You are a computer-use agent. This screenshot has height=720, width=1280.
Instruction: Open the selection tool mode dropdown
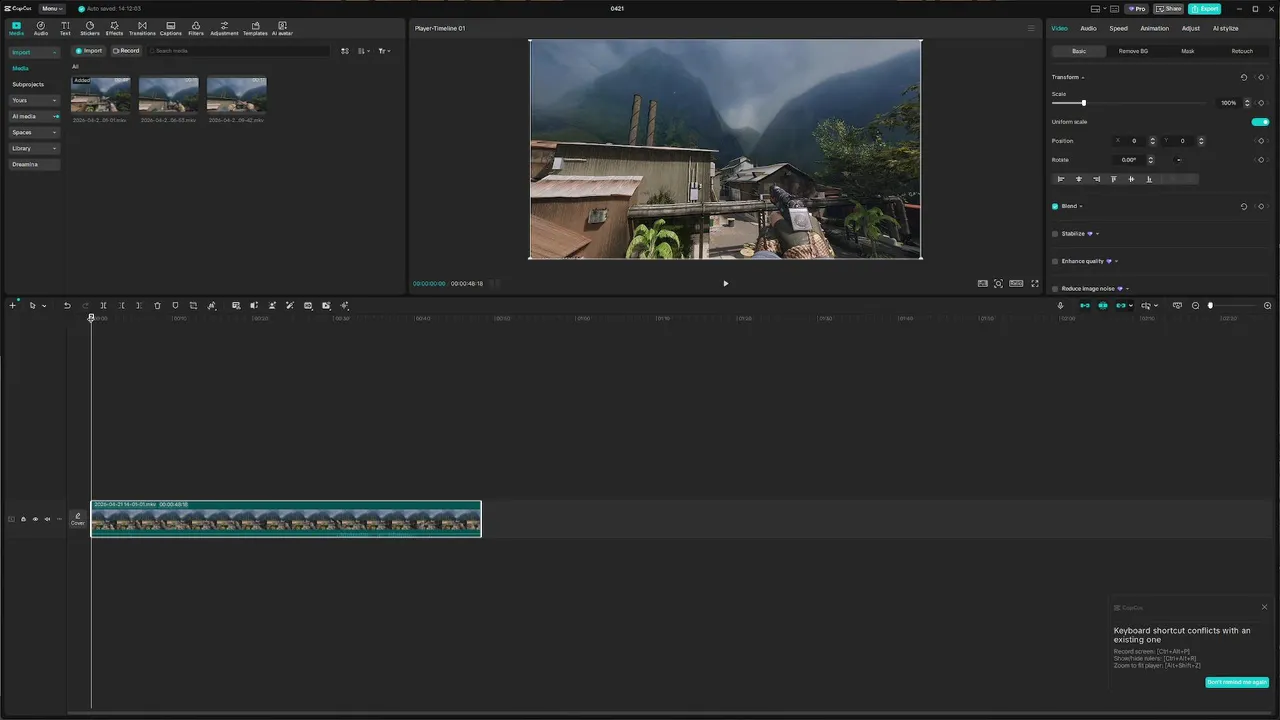(44, 305)
